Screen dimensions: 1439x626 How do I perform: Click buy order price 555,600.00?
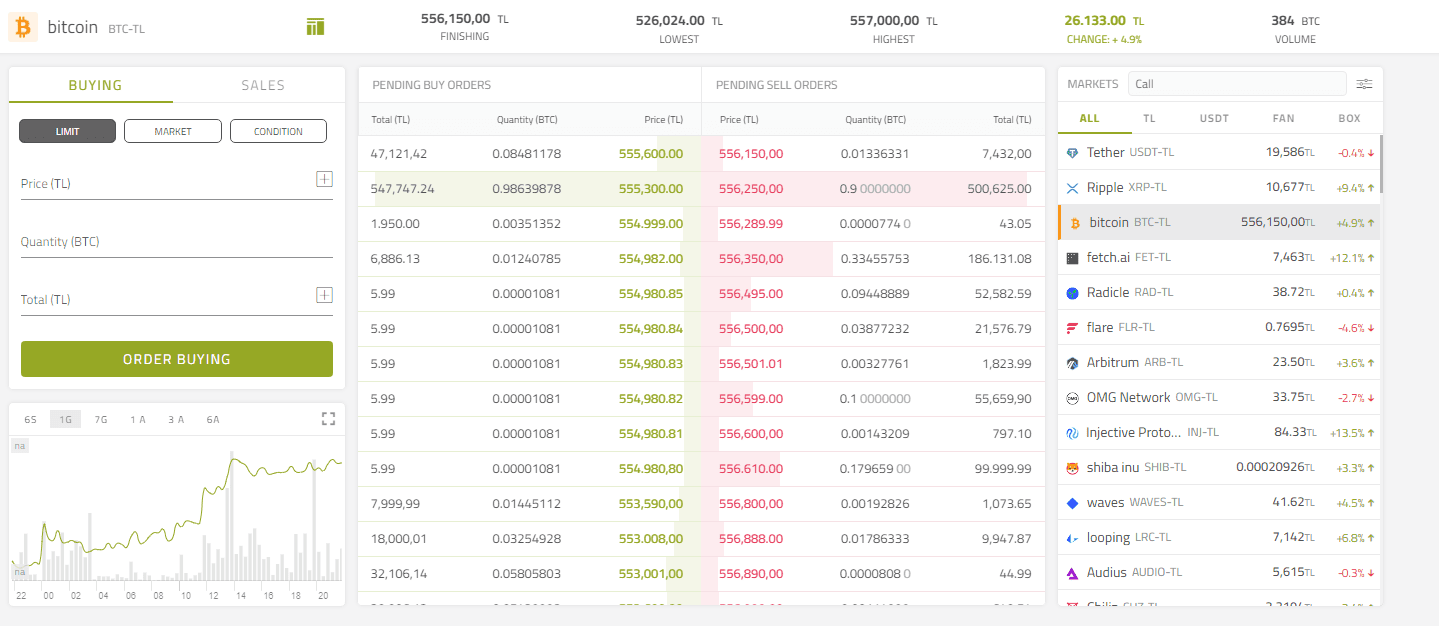click(x=651, y=154)
